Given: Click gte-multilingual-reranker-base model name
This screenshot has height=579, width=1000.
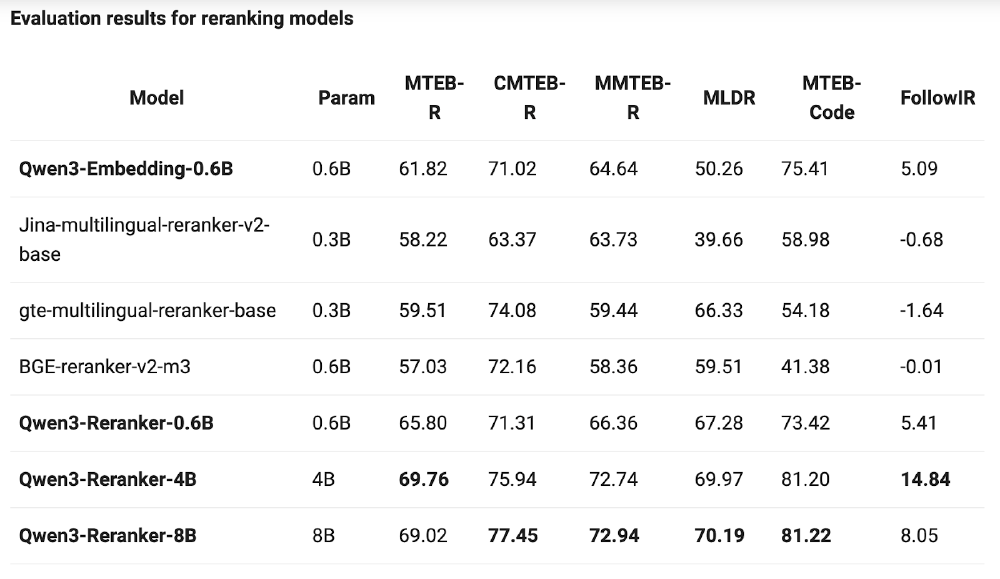Looking at the screenshot, I should [x=147, y=310].
